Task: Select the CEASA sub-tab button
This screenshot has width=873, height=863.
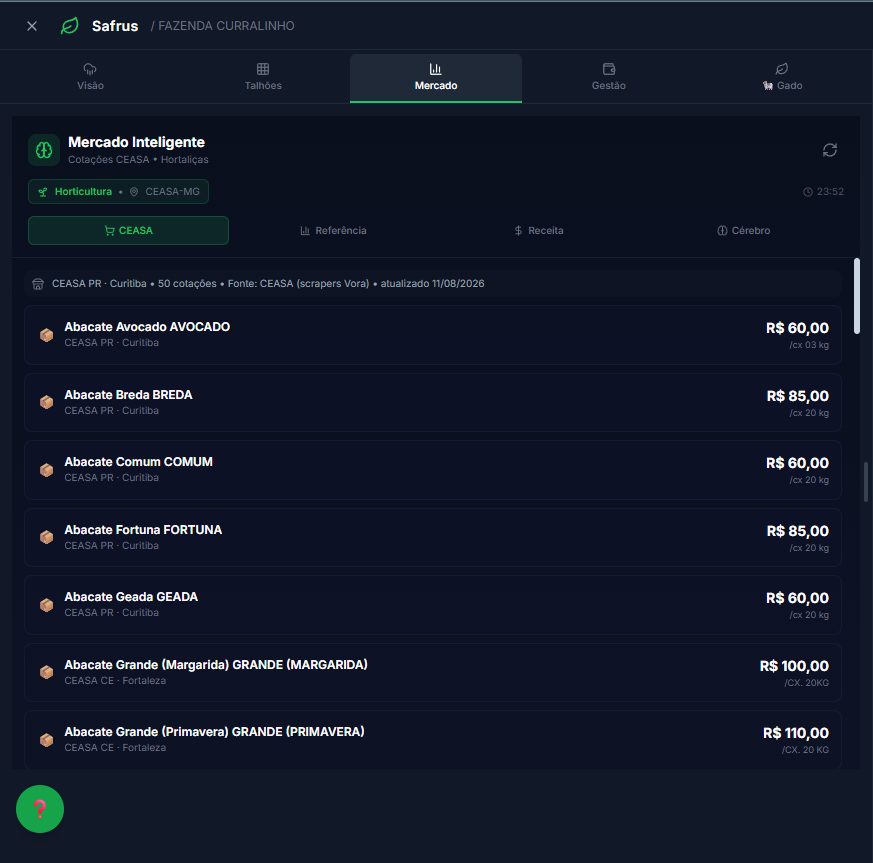Action: point(129,231)
